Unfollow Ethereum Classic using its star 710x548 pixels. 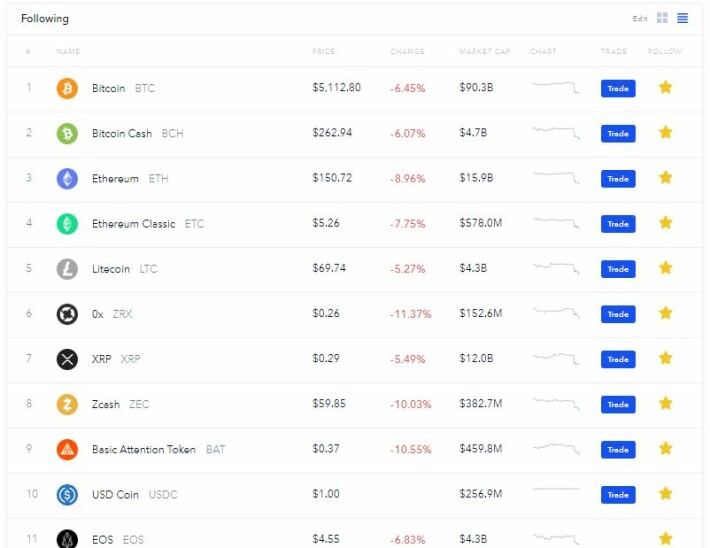665,222
